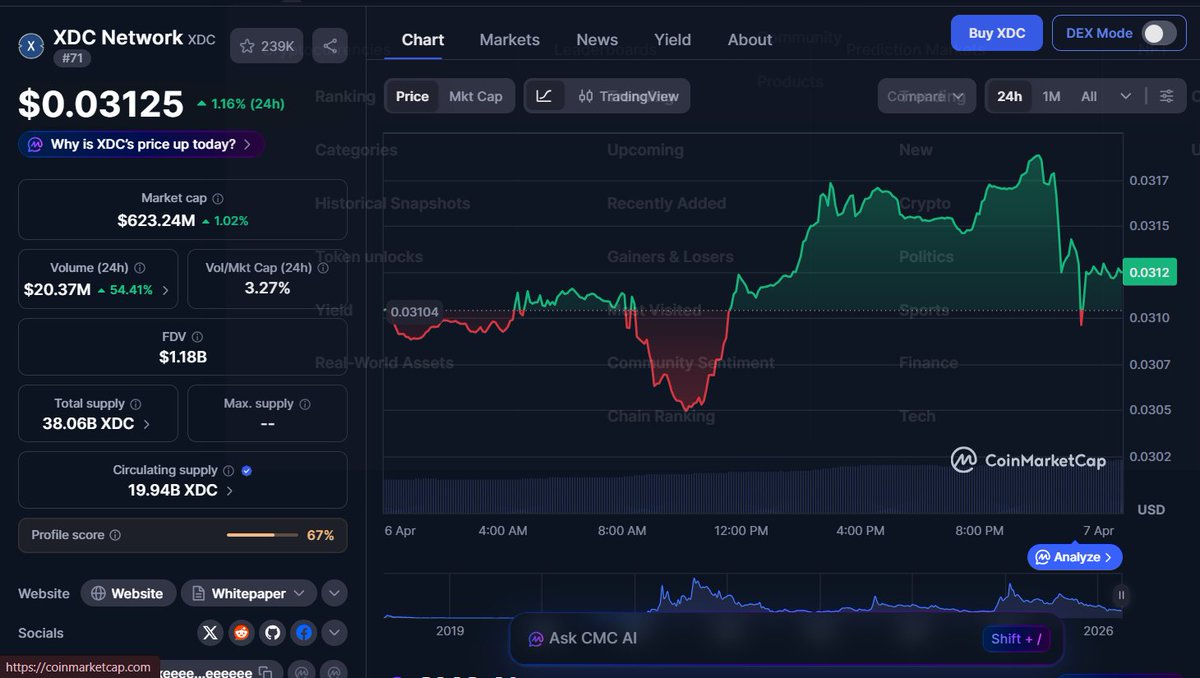The height and width of the screenshot is (678, 1200).
Task: Click the Buy XDC button
Action: click(x=997, y=33)
